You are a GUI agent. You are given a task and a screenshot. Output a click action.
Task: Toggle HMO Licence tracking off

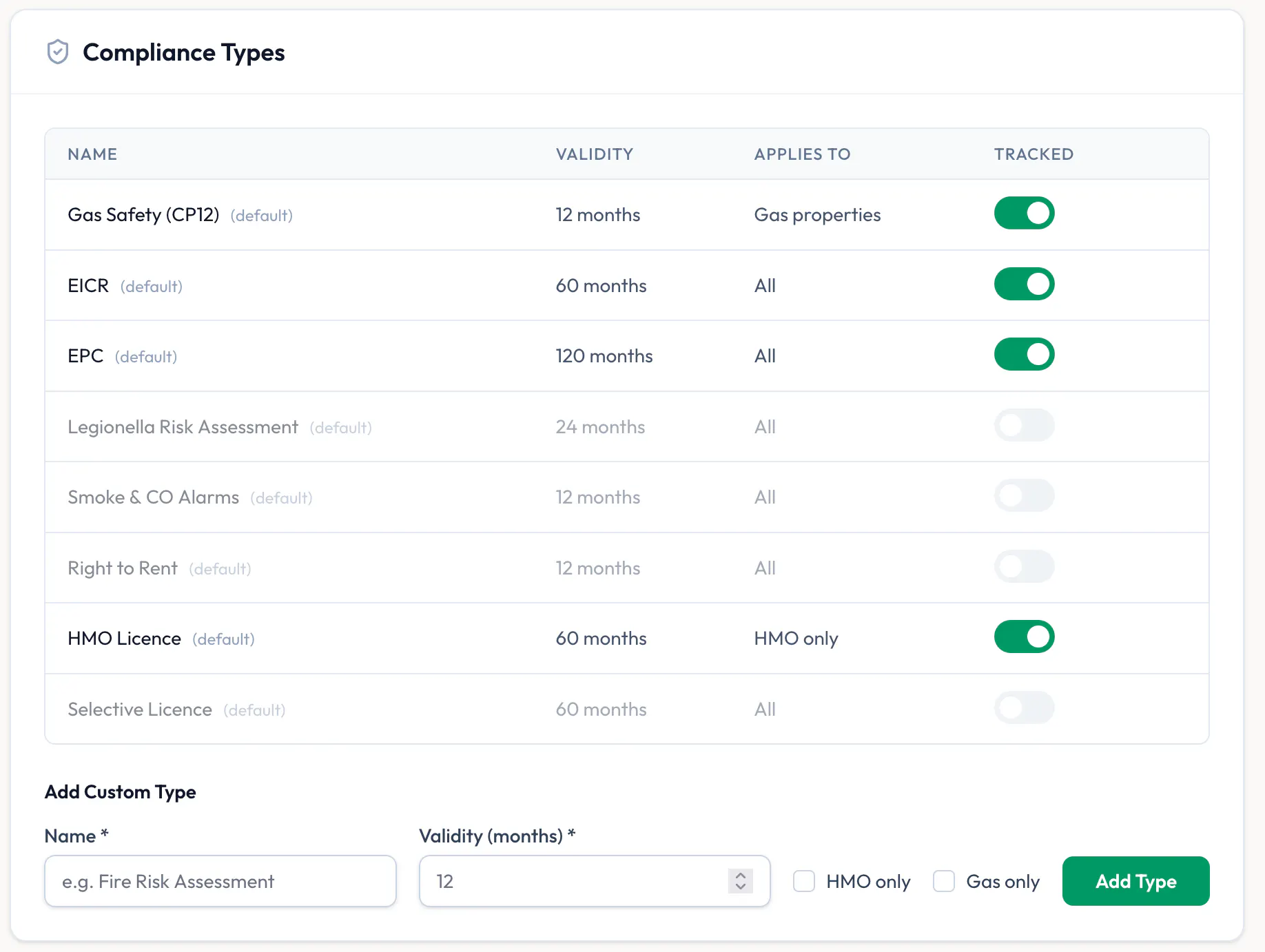tap(1024, 637)
